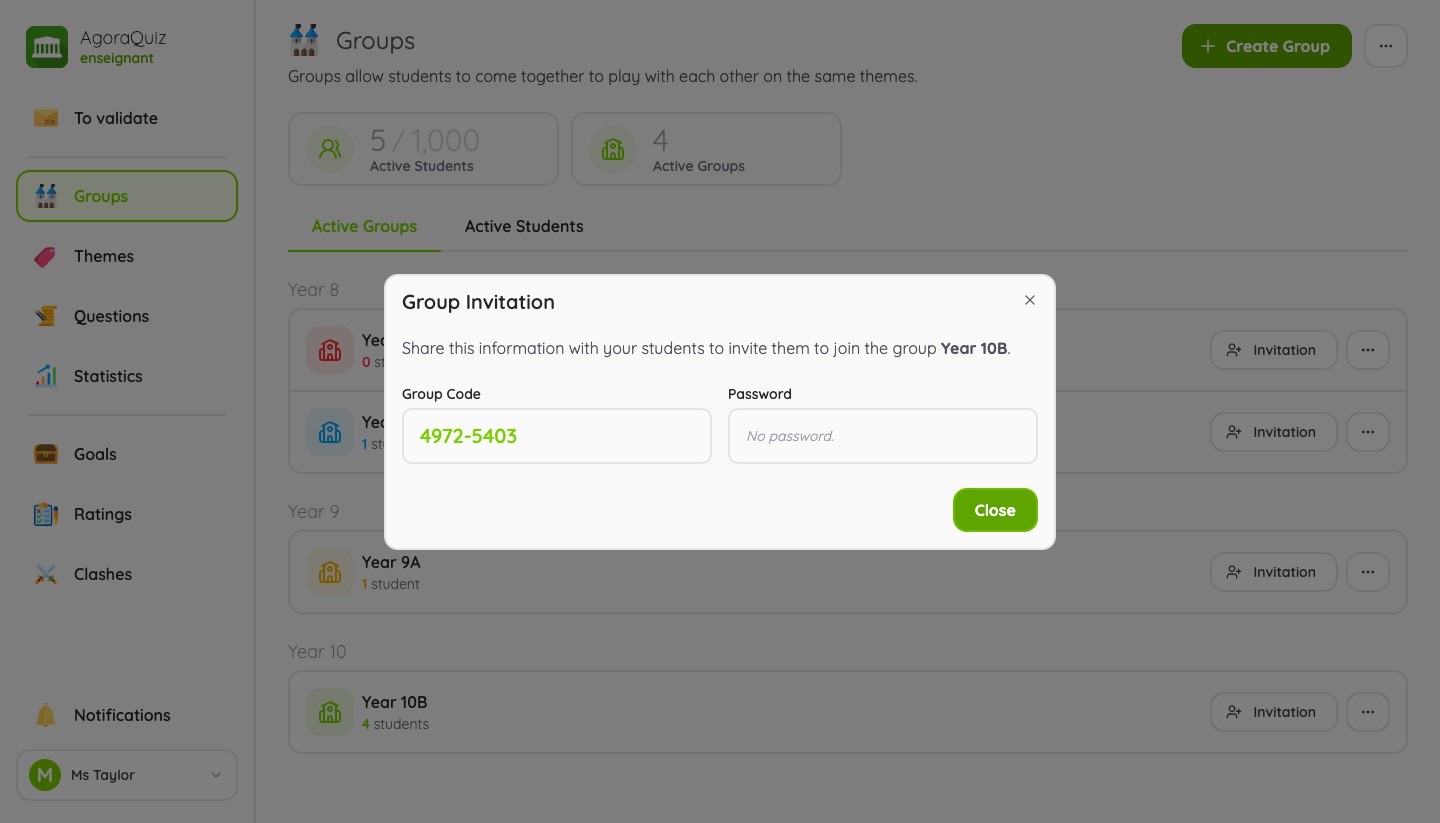This screenshot has width=1440, height=823.
Task: Go to Questions using the scroll icon
Action: [x=46, y=316]
